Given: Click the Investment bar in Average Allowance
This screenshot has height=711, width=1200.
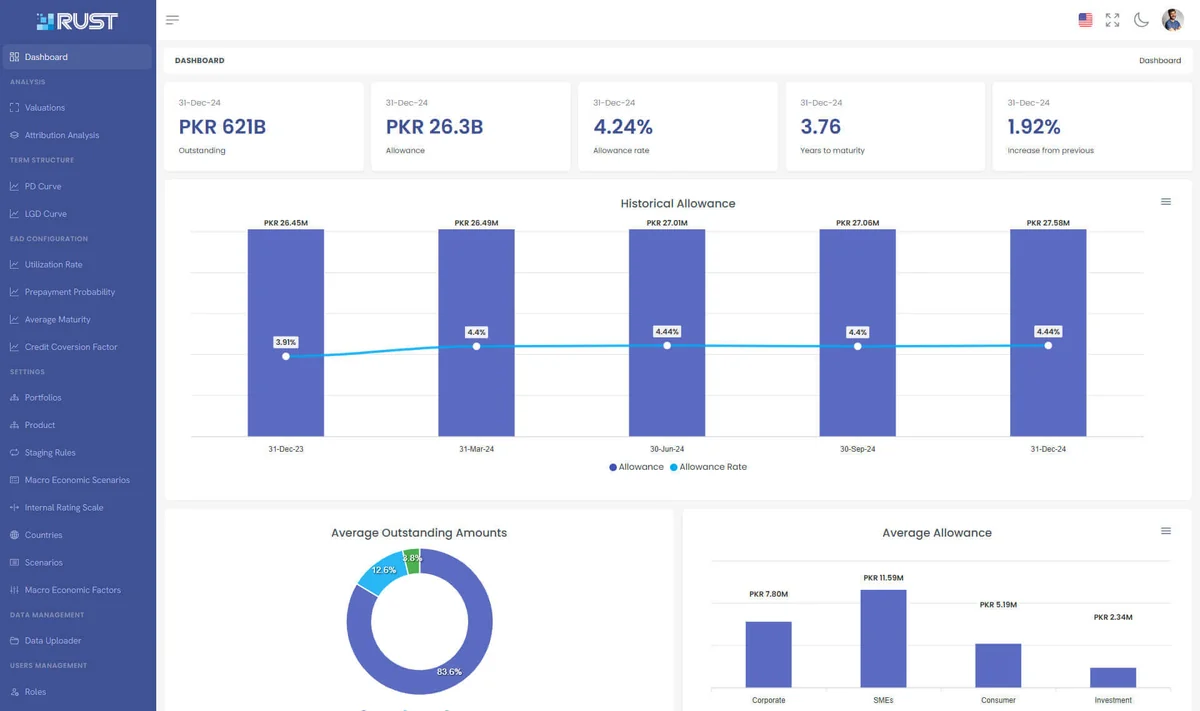Looking at the screenshot, I should (x=1113, y=678).
